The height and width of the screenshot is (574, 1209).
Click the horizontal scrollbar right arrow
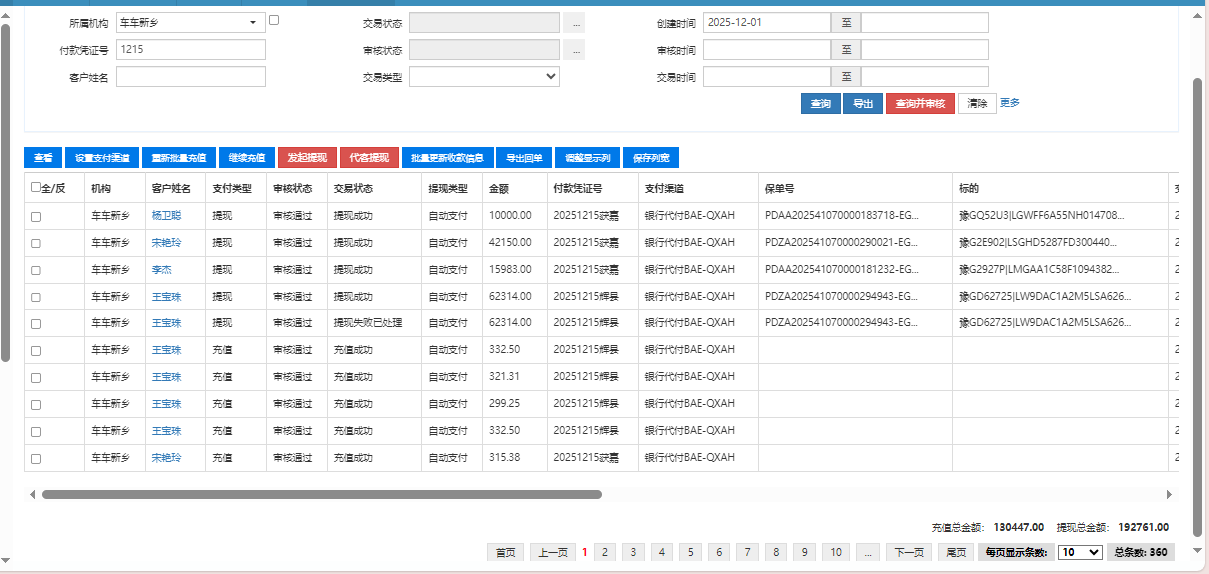click(1170, 494)
